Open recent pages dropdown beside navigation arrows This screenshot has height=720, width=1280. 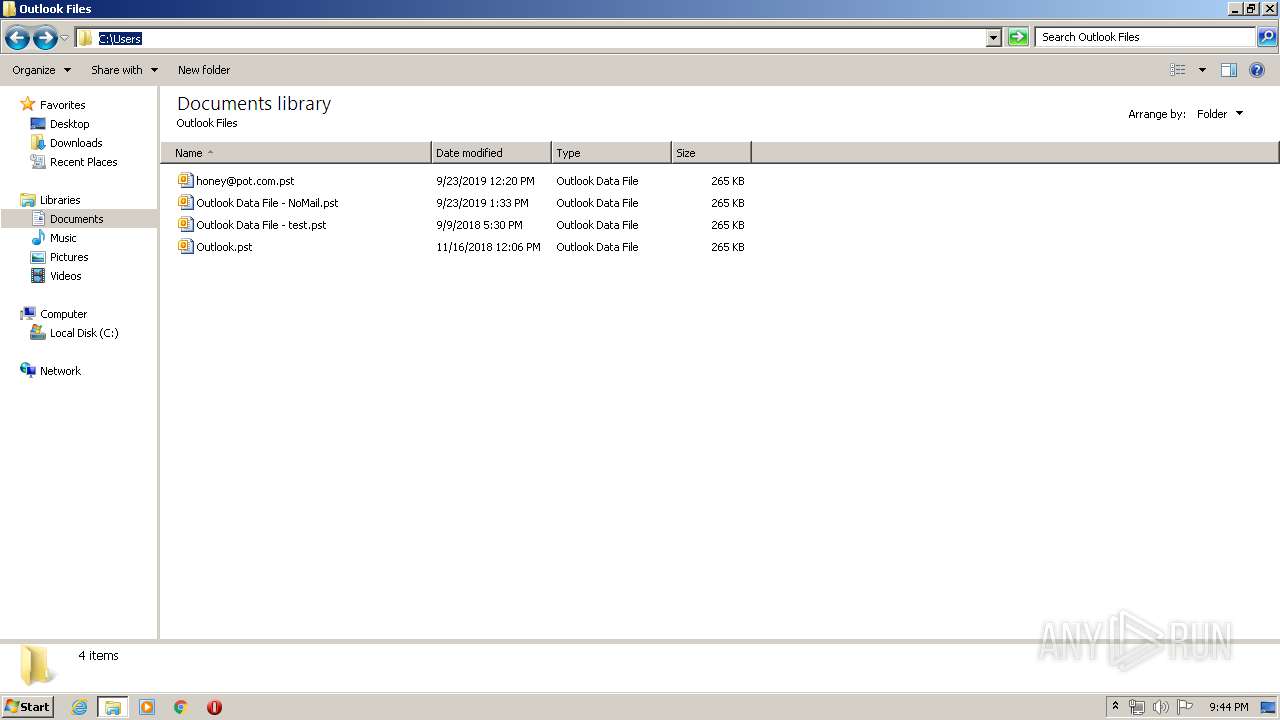tap(65, 38)
